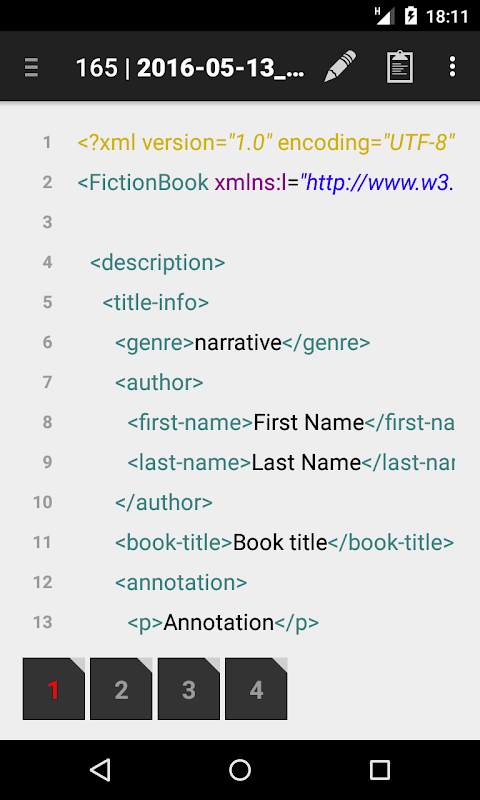Open the navigation drawer hamburger icon
The width and height of the screenshot is (480, 800).
pos(32,67)
